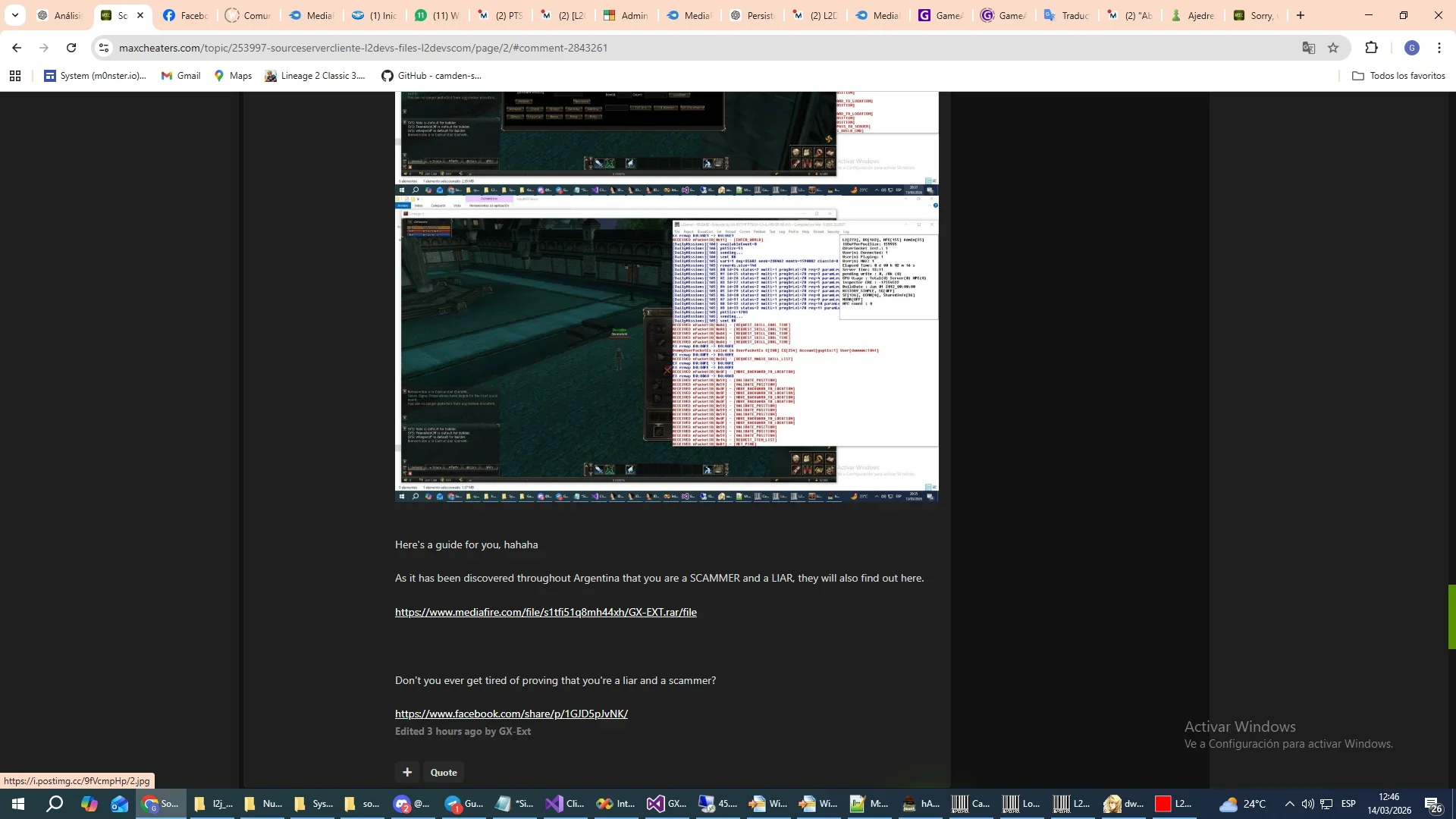
Task: Open Outlook from the taskbar
Action: [x=120, y=804]
